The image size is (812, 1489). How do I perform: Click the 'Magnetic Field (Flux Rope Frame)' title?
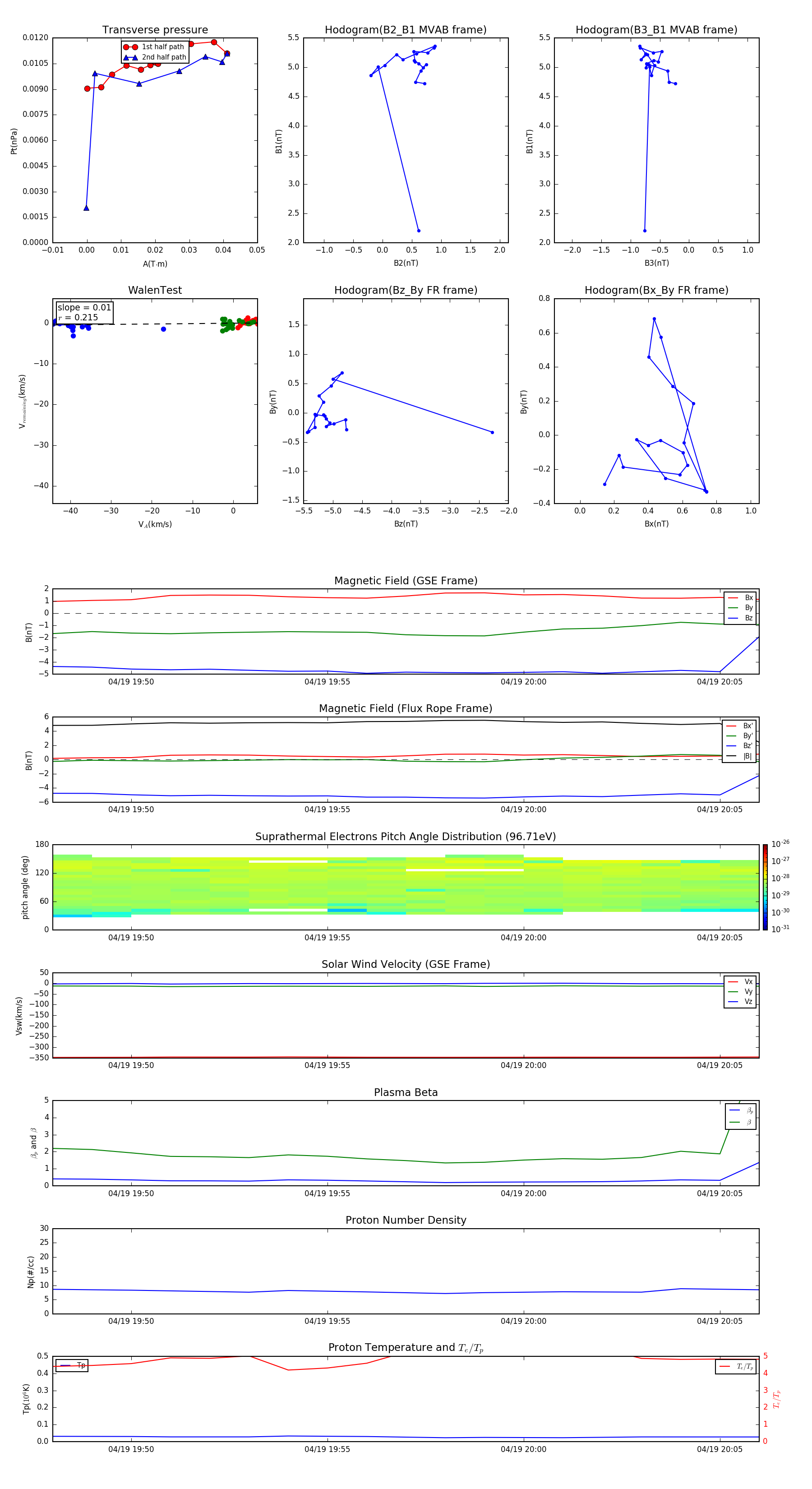coord(406,709)
